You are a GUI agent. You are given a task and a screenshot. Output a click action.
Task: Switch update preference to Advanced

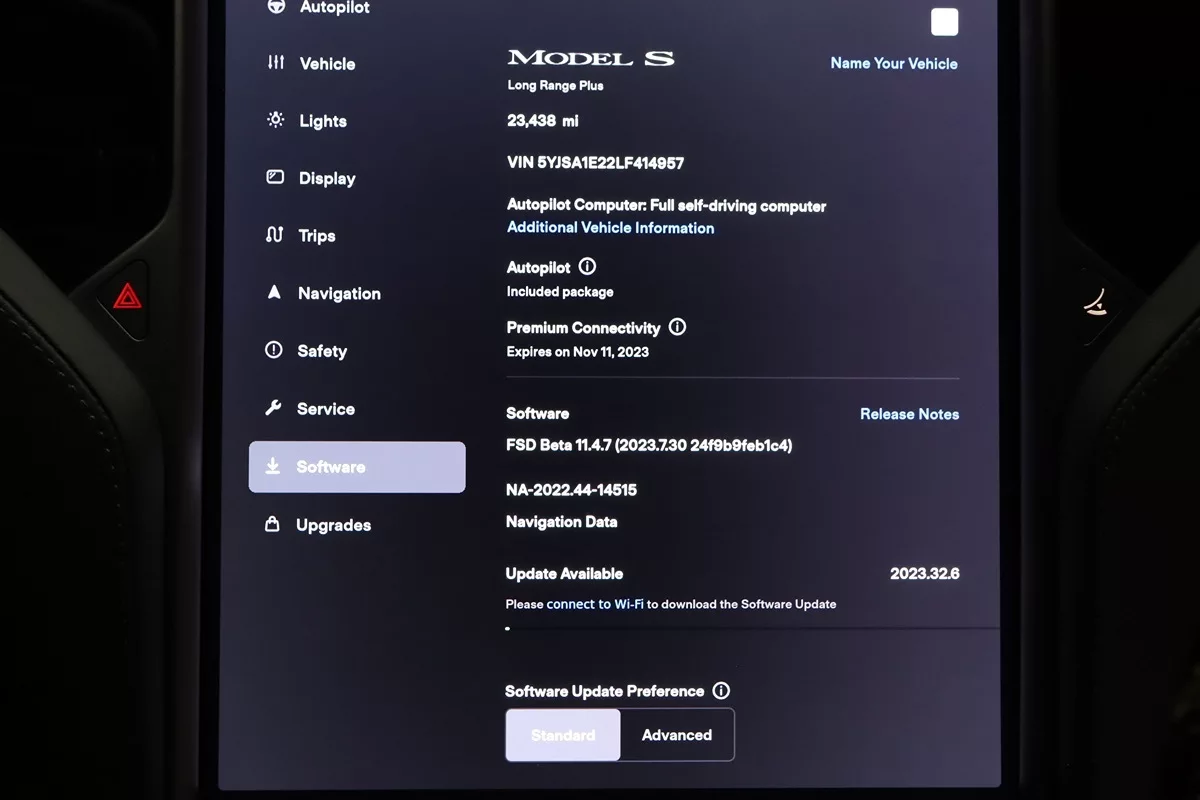677,735
